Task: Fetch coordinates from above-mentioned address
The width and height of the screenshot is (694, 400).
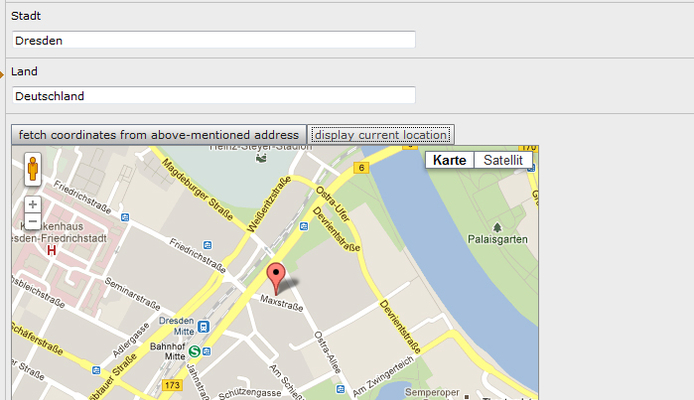Action: (159, 135)
